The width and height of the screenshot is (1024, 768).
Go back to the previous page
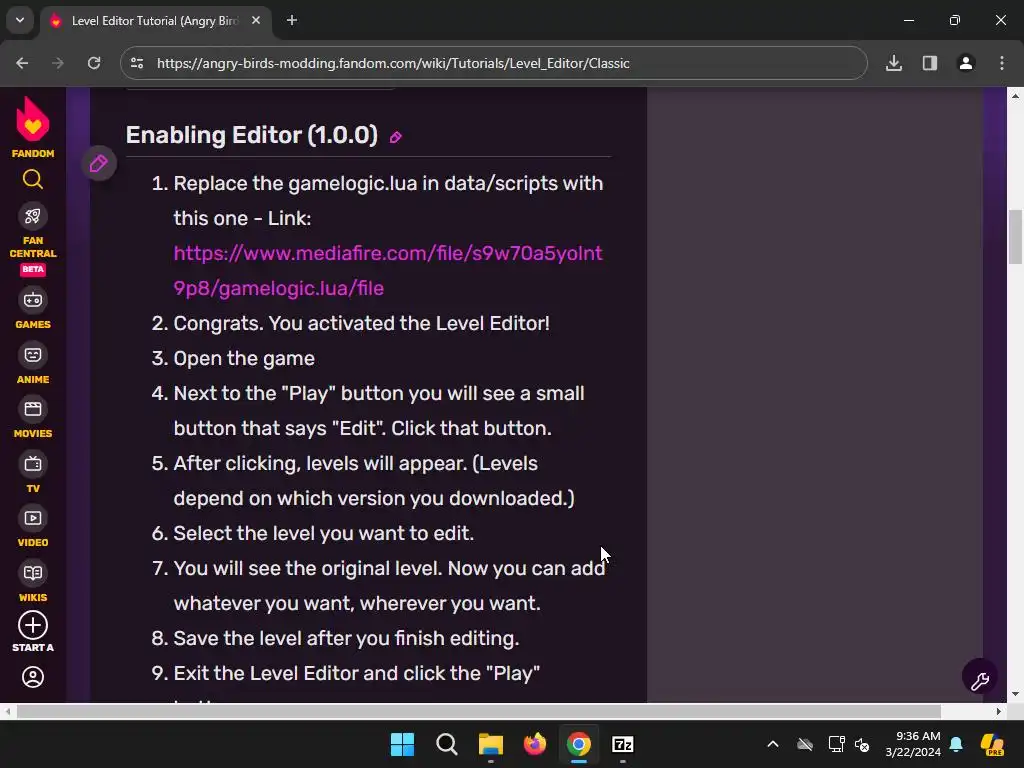(x=22, y=63)
